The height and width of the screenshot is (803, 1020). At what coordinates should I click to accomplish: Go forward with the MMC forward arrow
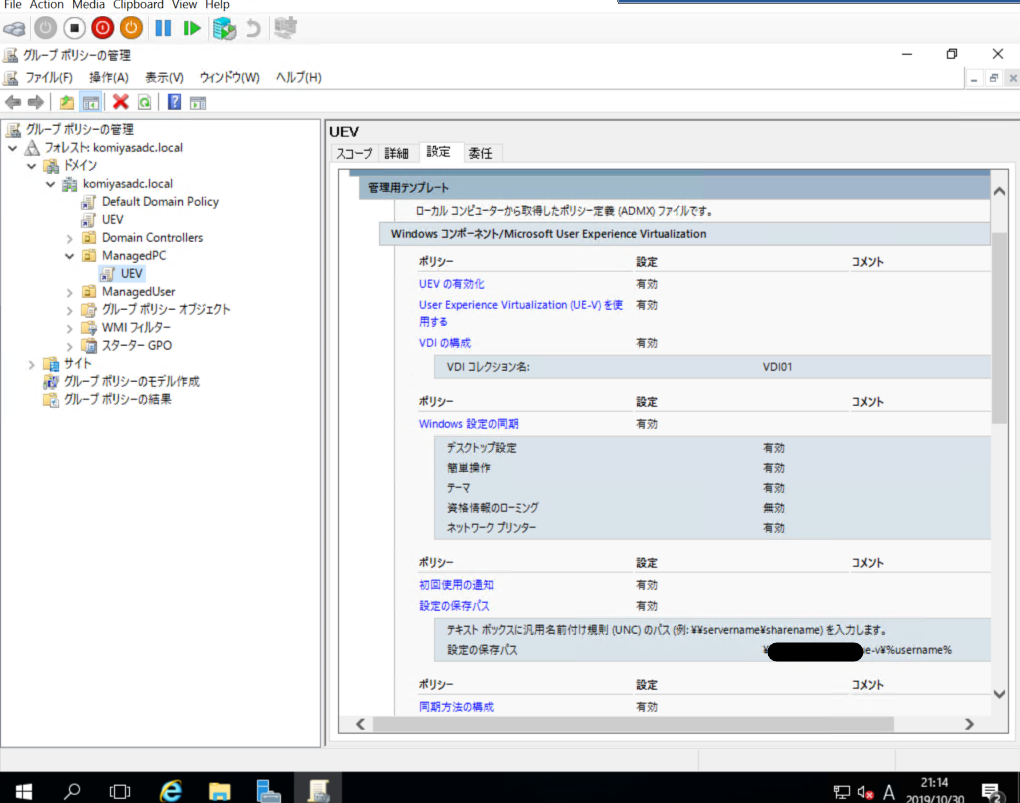[x=36, y=102]
